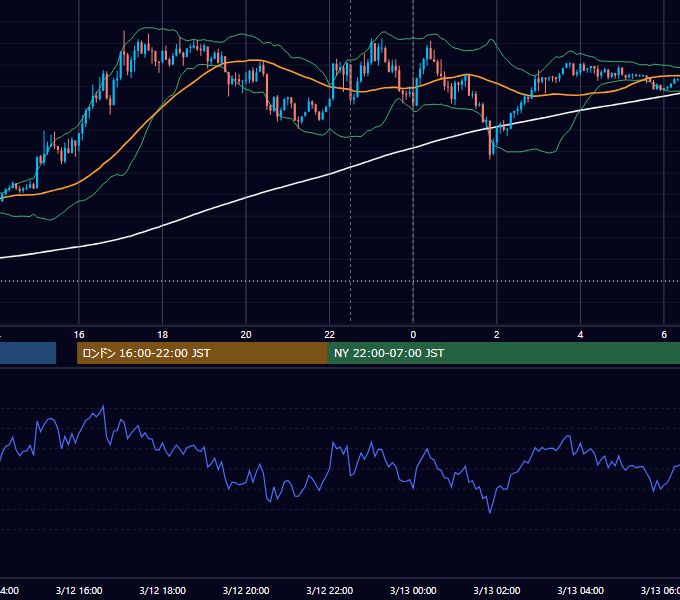Click the 3/12 20:00 label on indicator axis
680x600 pixels.
click(x=246, y=590)
